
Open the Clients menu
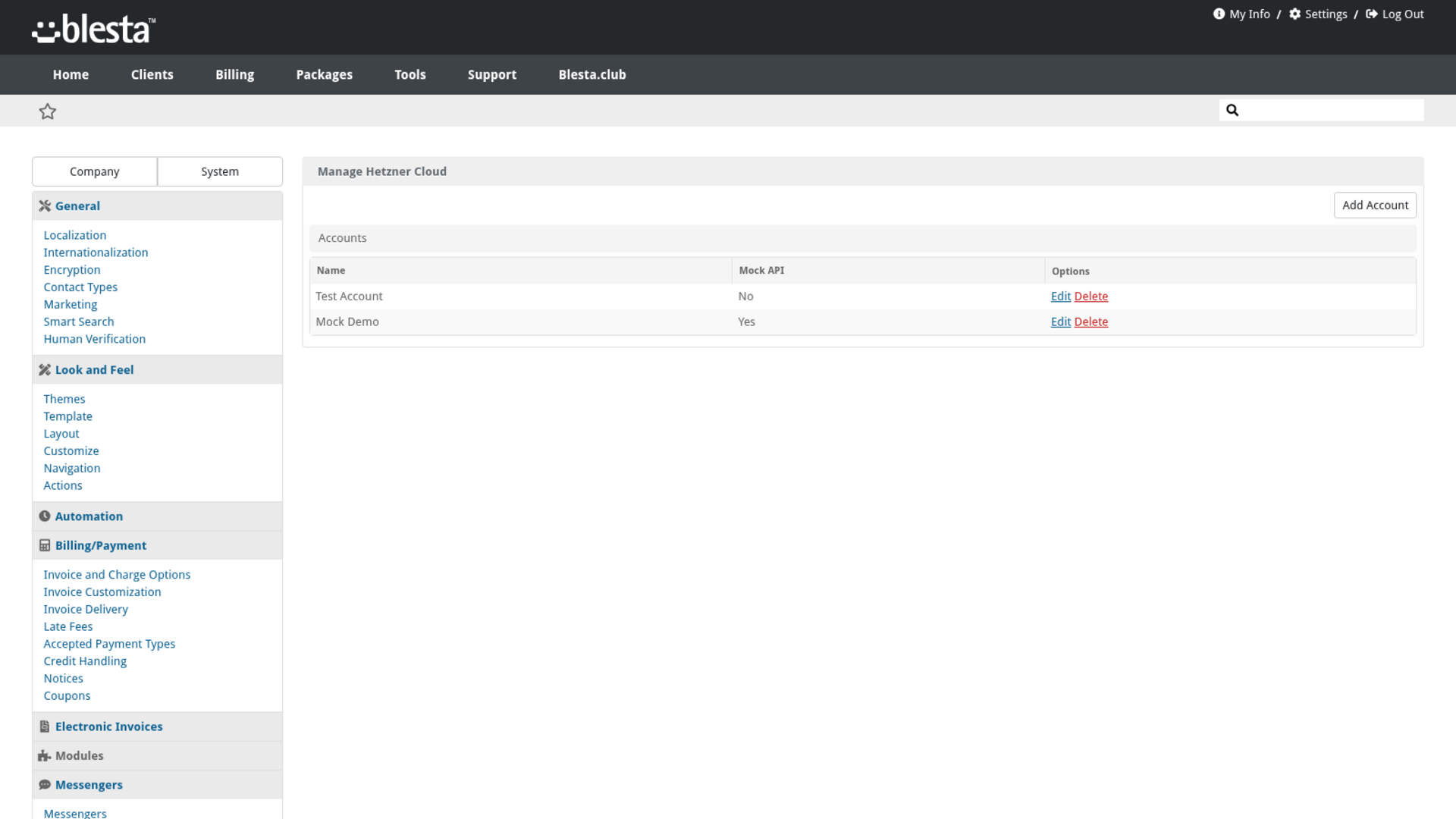click(x=152, y=74)
